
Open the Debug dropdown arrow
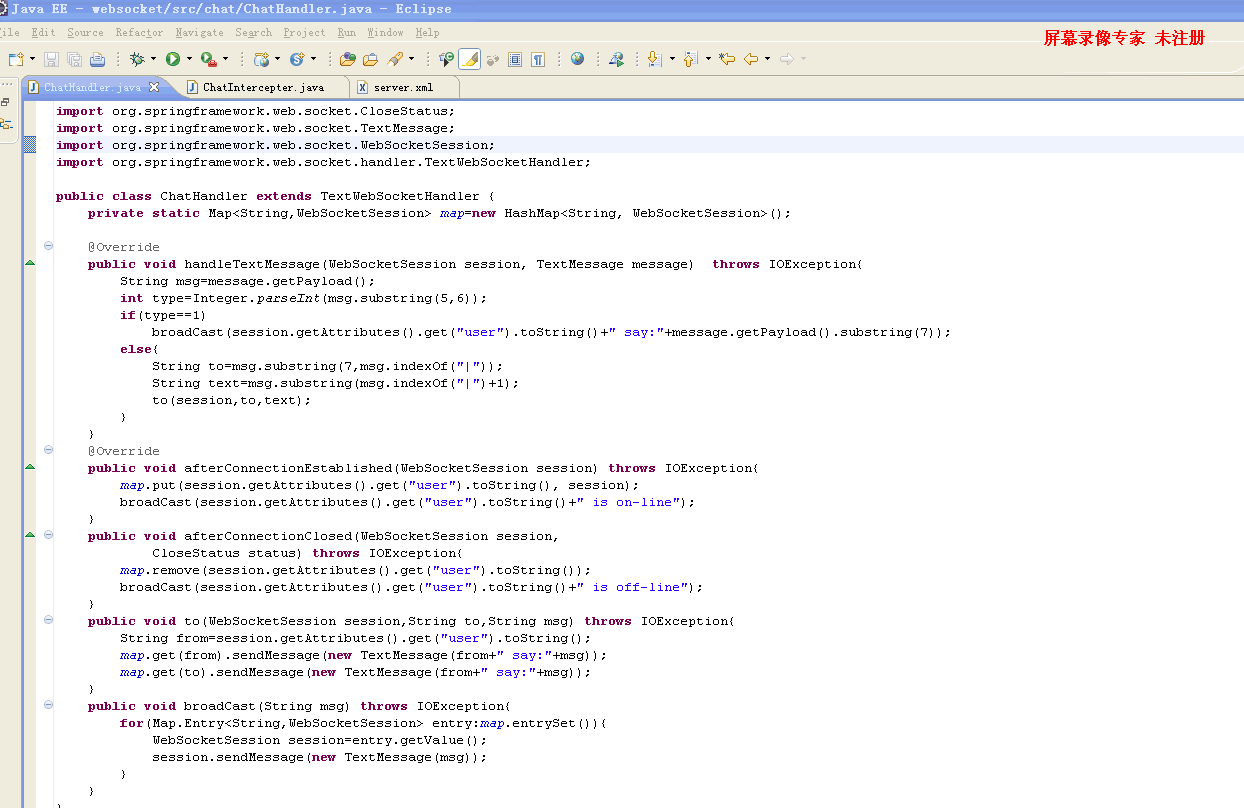click(x=153, y=59)
